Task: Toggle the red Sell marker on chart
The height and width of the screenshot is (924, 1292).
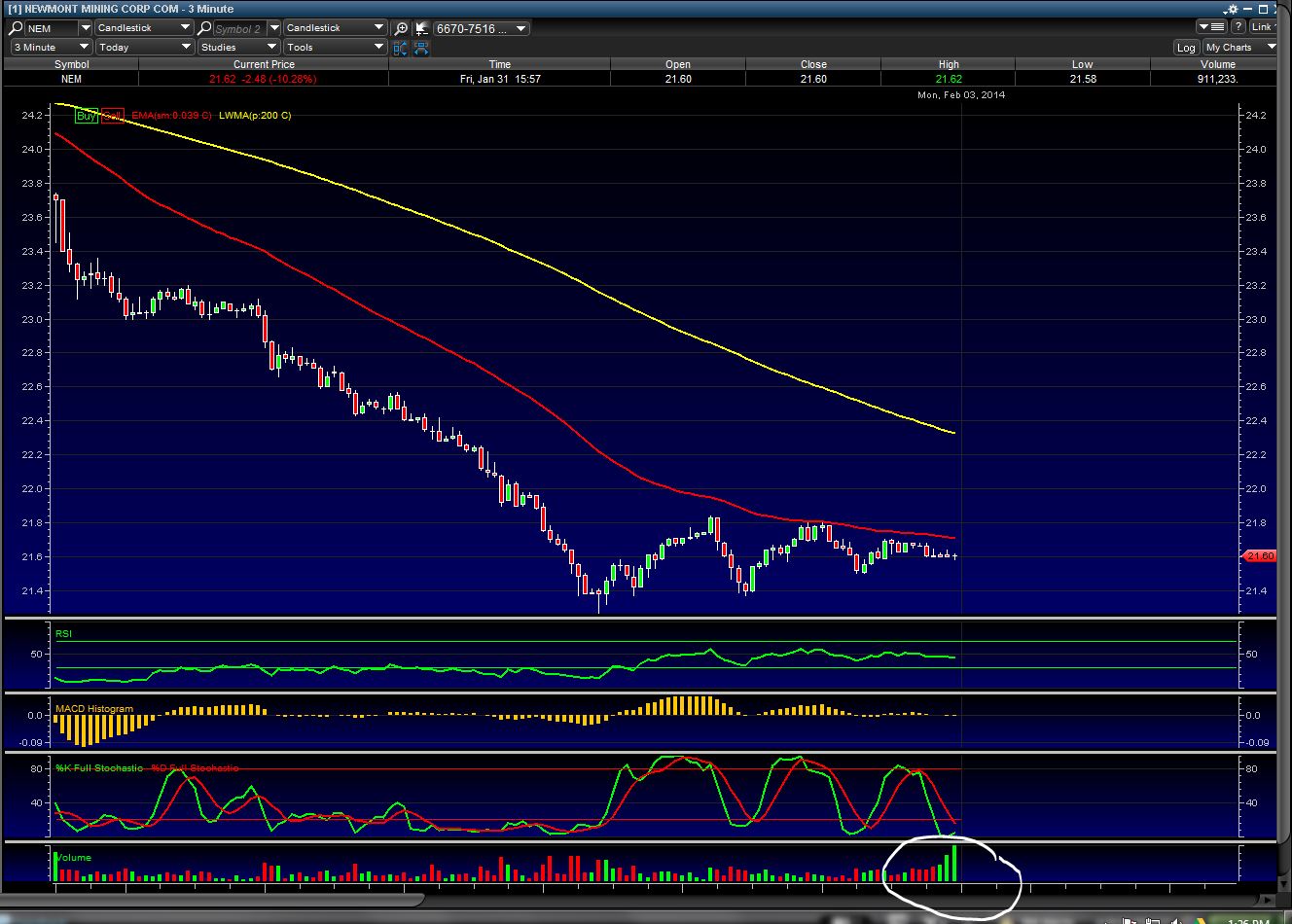Action: (x=113, y=116)
